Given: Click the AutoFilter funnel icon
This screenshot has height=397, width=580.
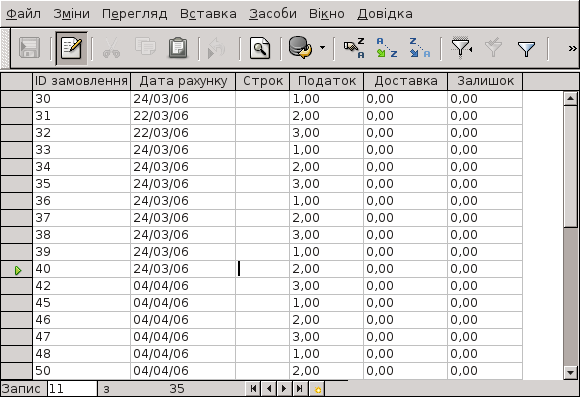Looking at the screenshot, I should tap(461, 48).
